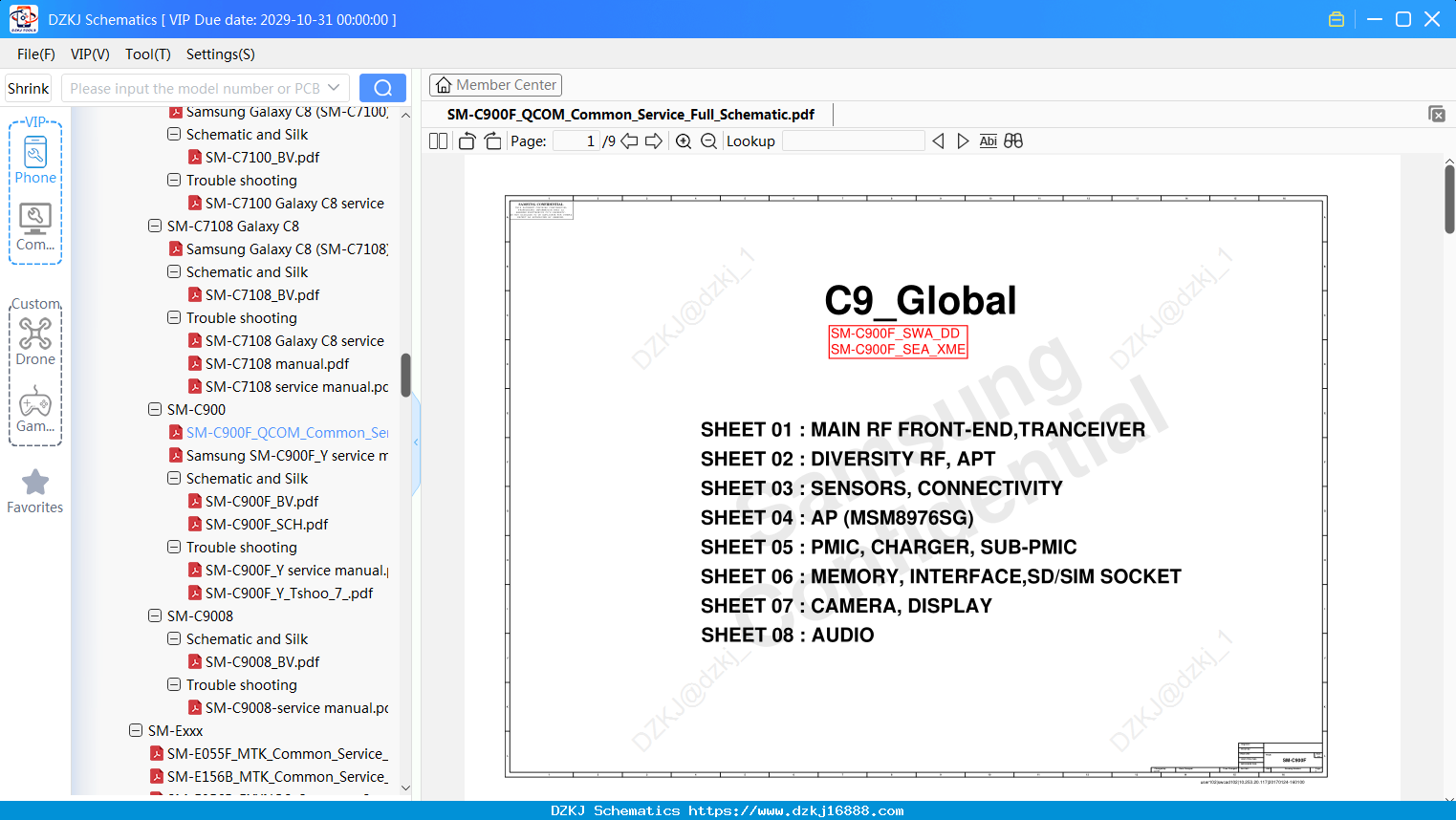Click the model number search box
The width and height of the screenshot is (1456, 820).
[206, 88]
